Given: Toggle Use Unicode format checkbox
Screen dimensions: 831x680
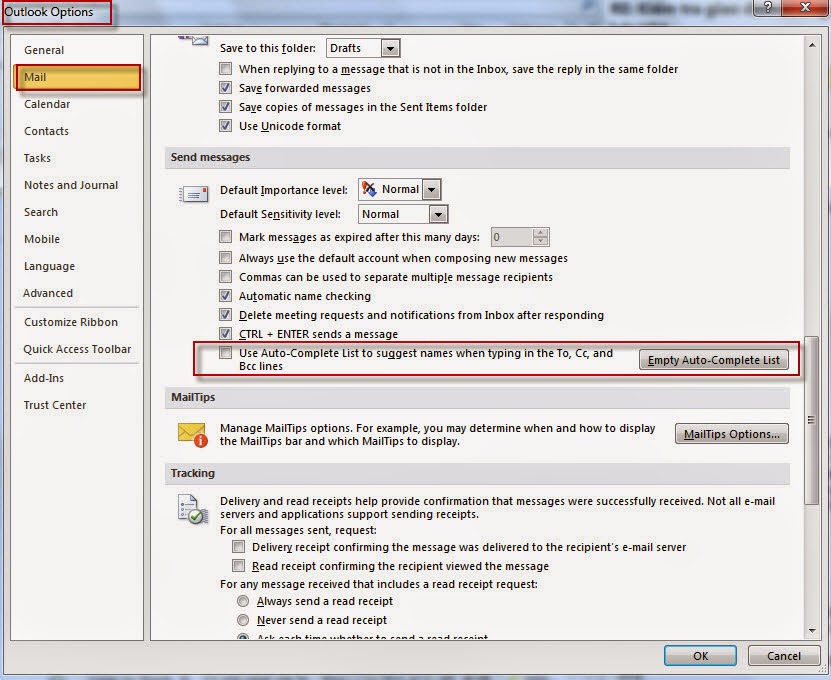Looking at the screenshot, I should pos(226,126).
